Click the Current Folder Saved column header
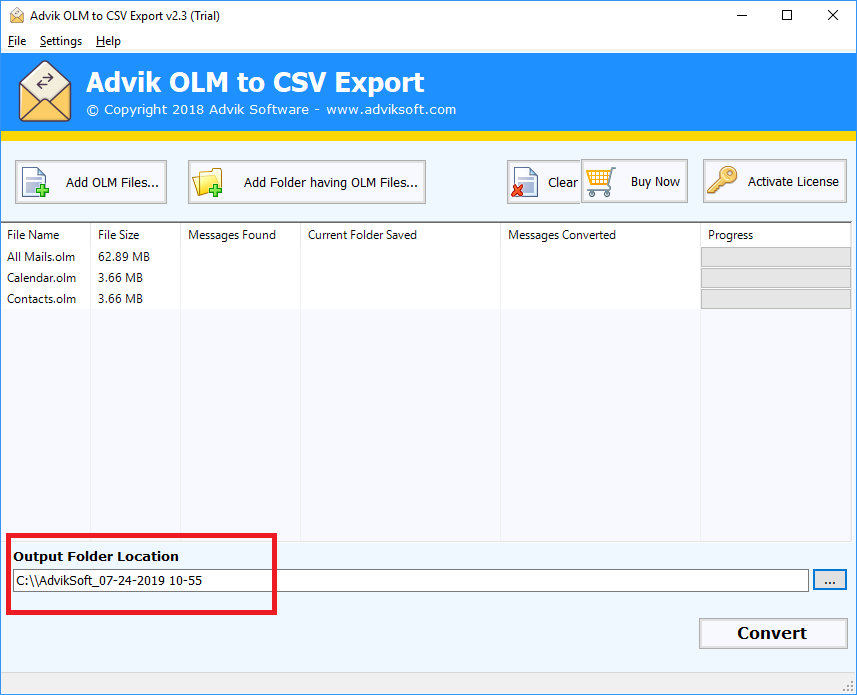Viewport: 857px width, 695px height. (401, 235)
